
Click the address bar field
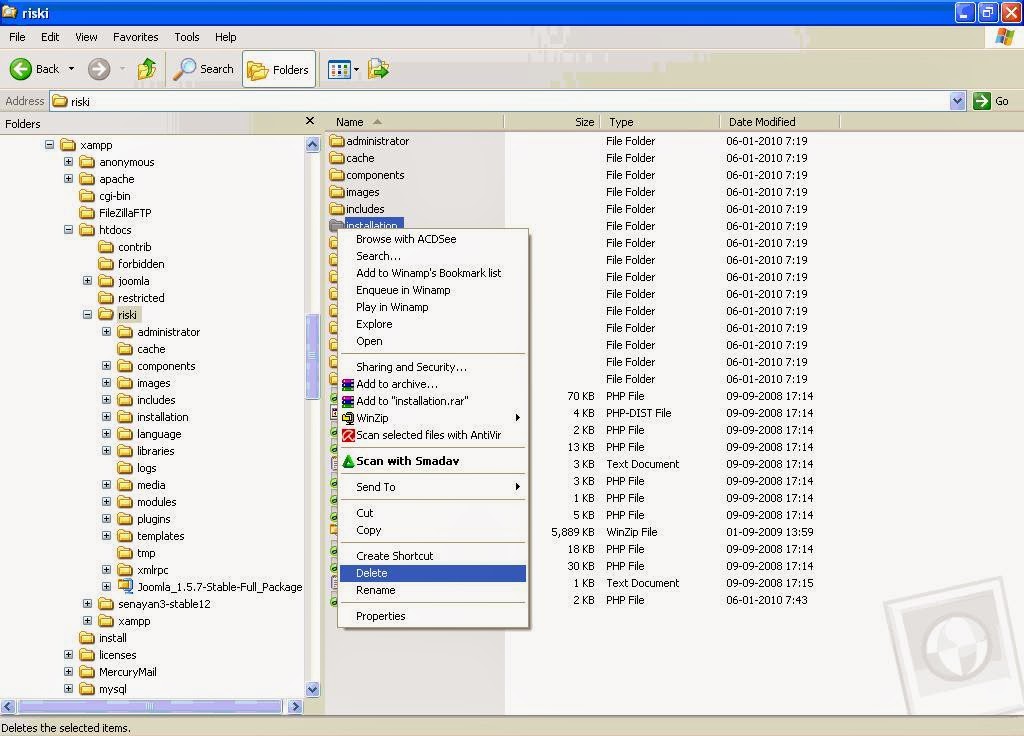tap(500, 101)
